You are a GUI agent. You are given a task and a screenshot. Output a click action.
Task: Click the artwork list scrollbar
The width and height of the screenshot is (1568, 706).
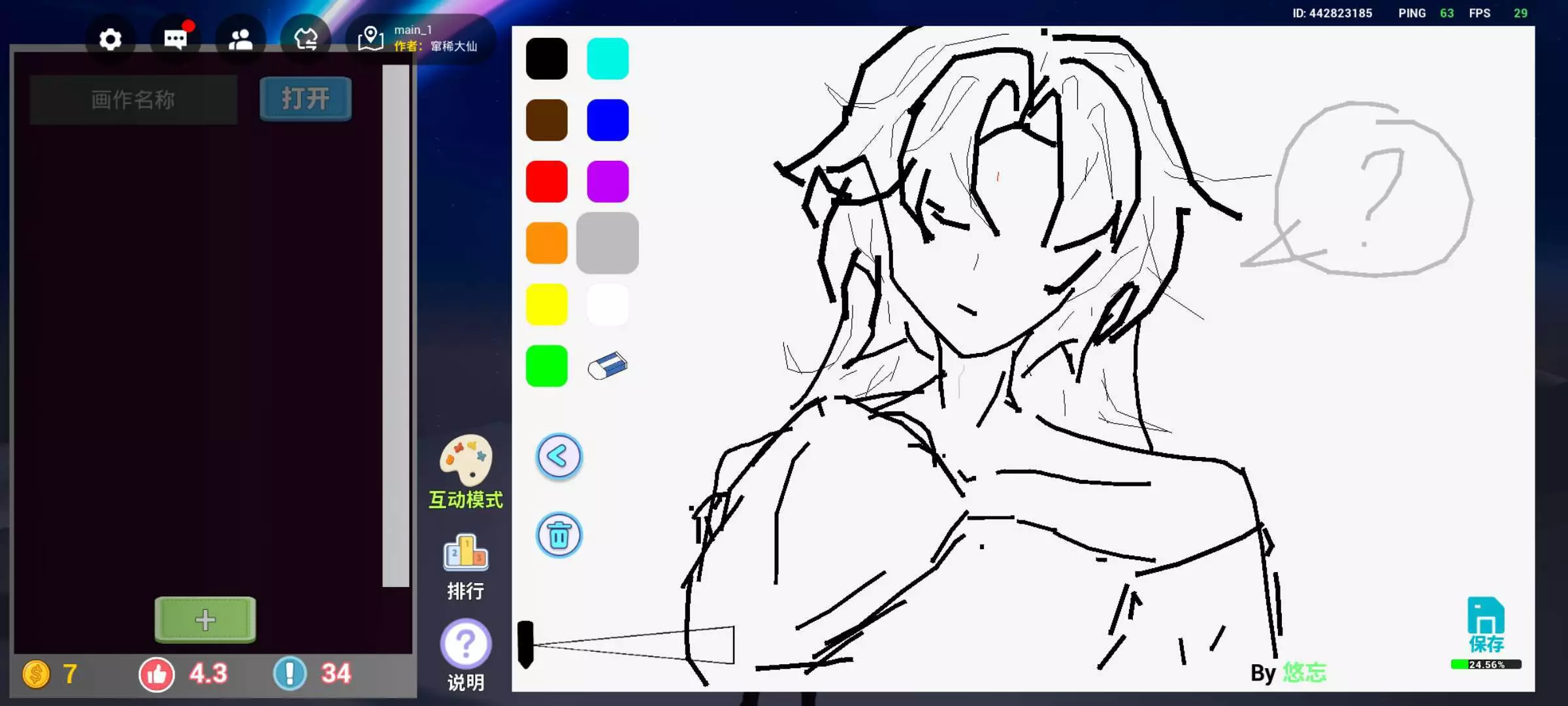395,326
